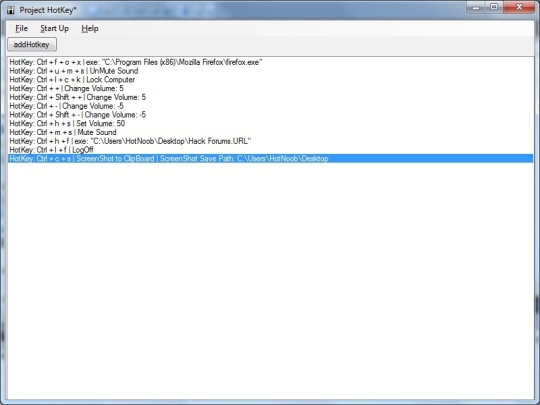The height and width of the screenshot is (405, 540).
Task: Select 'Ctrl + m + s | Mute Sound' row
Action: pyautogui.click(x=270, y=132)
